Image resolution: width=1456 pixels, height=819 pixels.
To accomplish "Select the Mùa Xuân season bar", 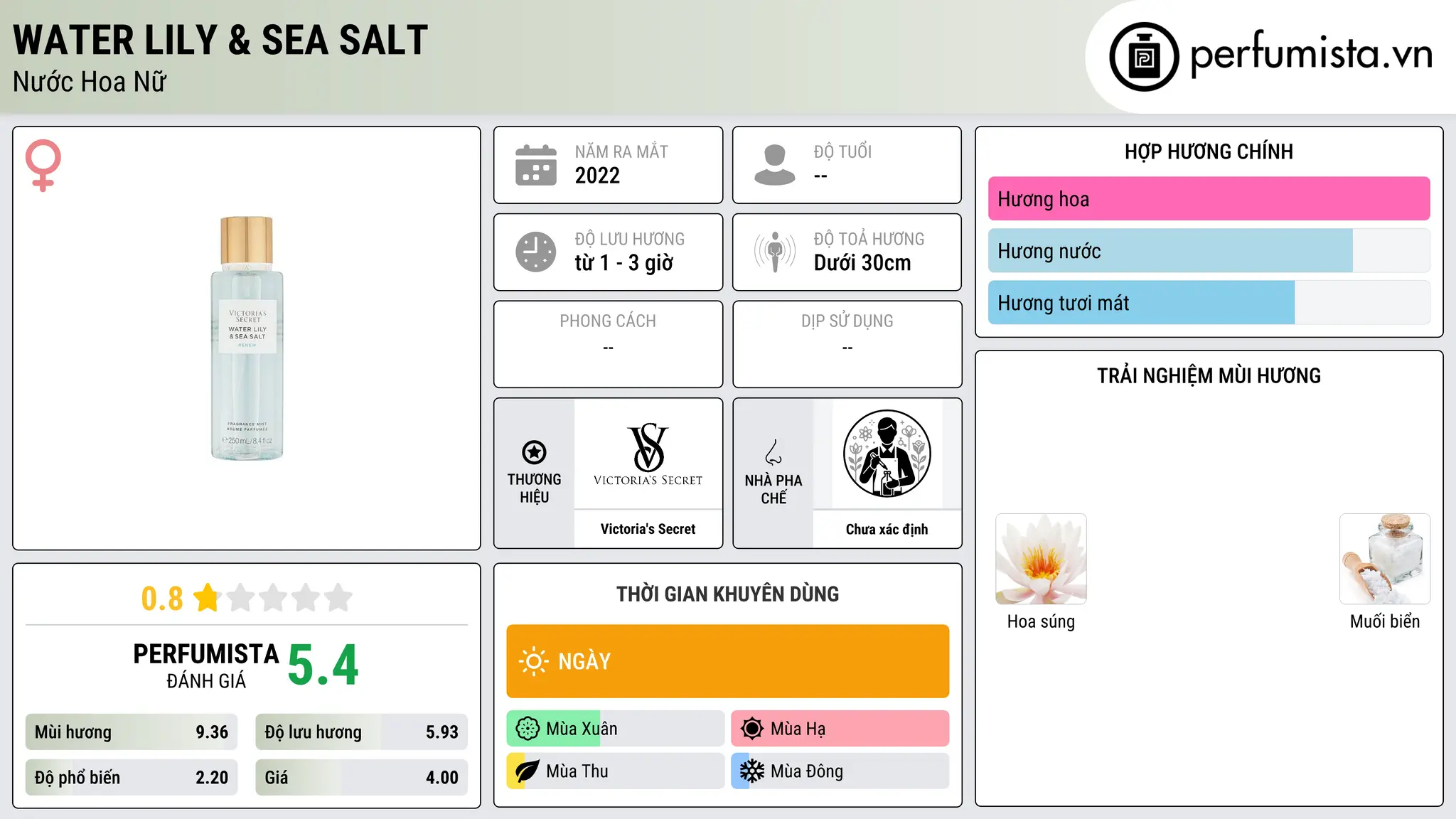I will tap(615, 729).
